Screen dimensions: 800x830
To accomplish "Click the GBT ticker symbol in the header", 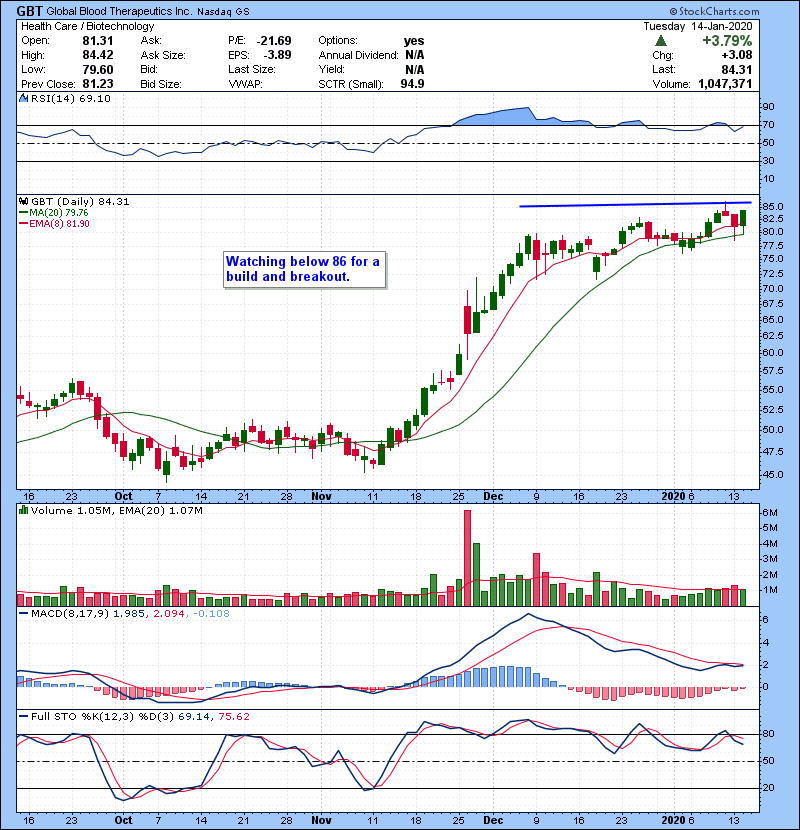I will point(30,11).
